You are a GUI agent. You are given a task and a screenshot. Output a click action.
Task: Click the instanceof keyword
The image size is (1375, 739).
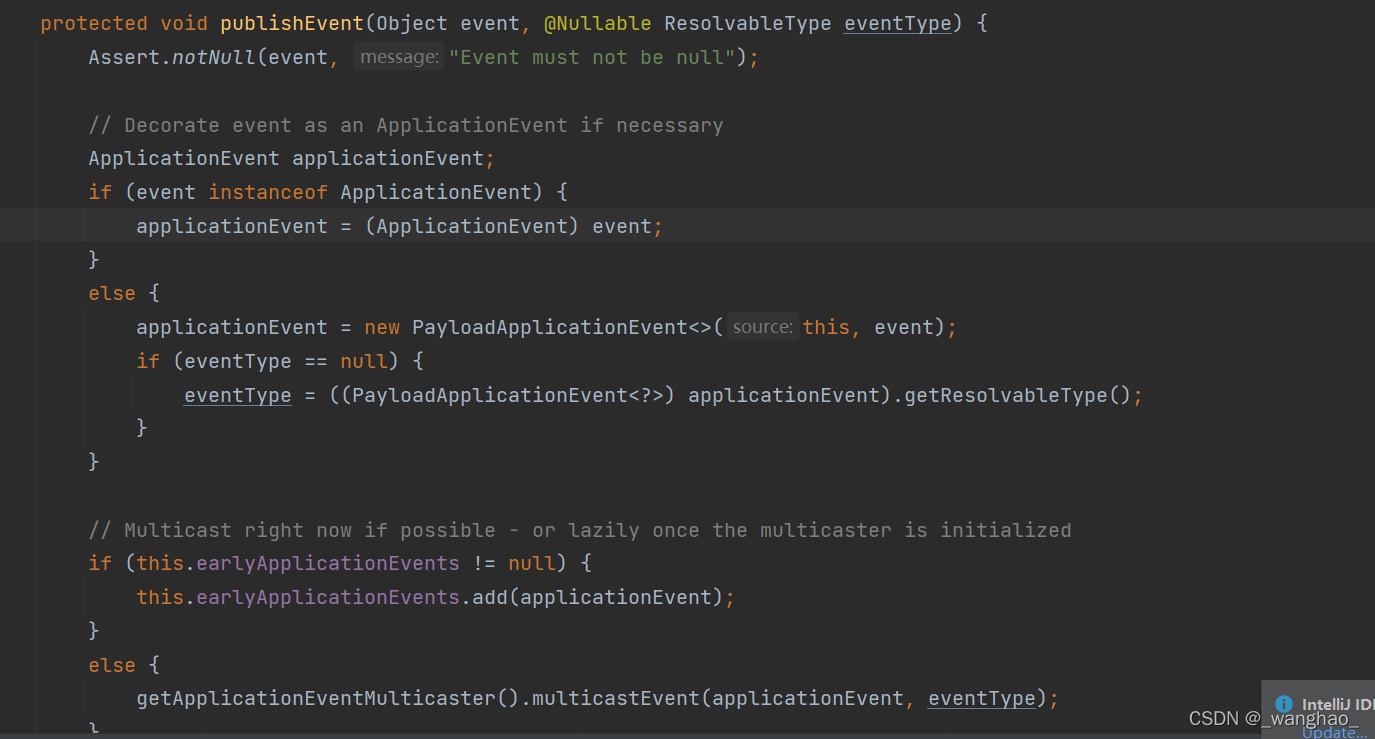pos(268,191)
